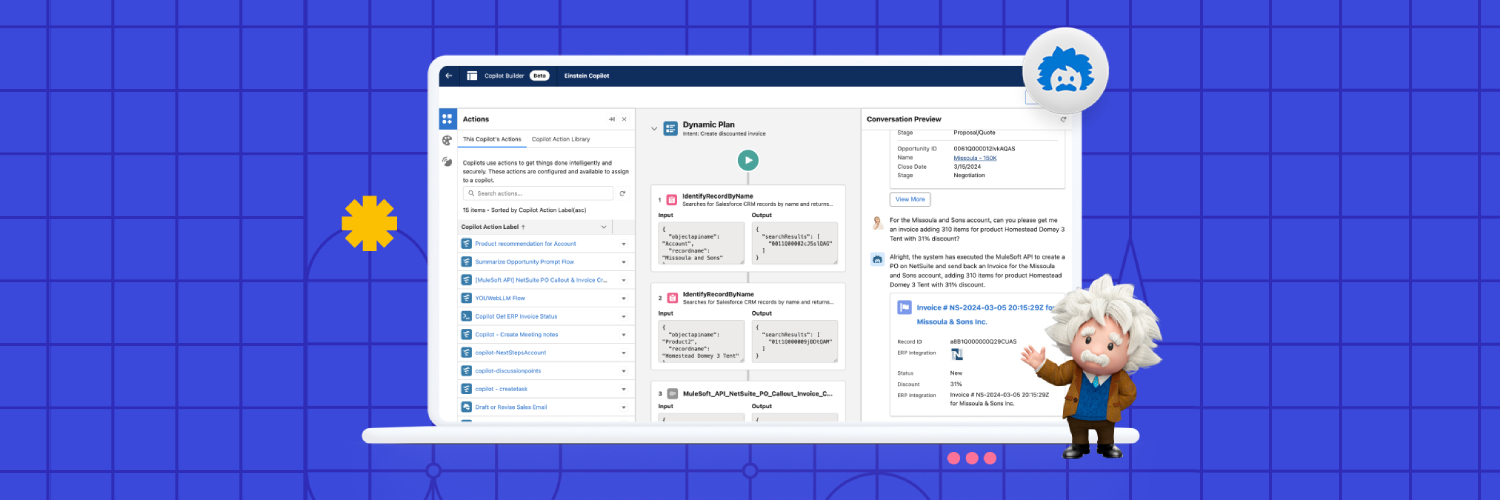Open dropdown for Product recommendation for Account
1500x500 pixels.
tap(624, 244)
